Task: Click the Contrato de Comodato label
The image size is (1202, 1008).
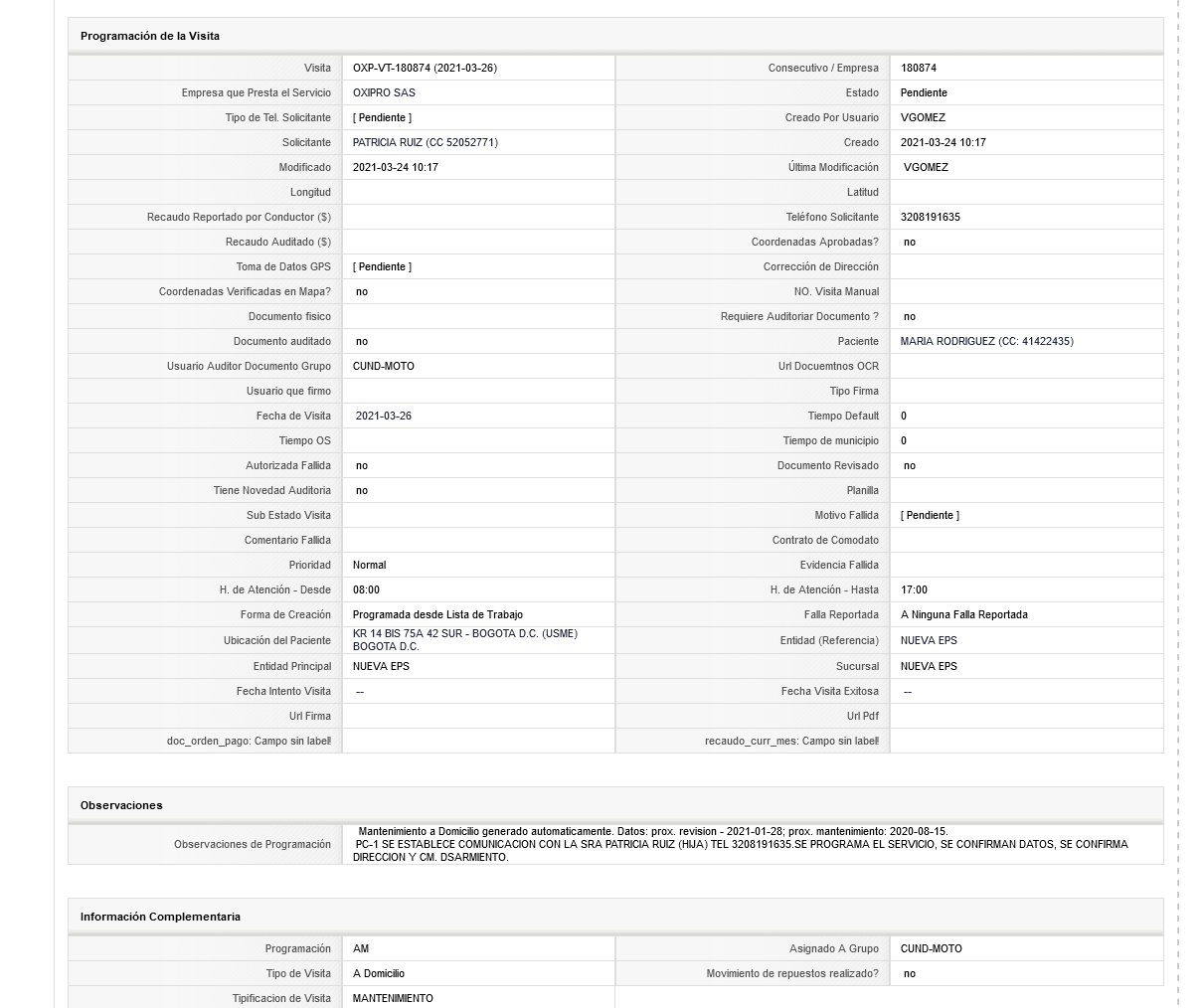Action: pyautogui.click(x=825, y=540)
